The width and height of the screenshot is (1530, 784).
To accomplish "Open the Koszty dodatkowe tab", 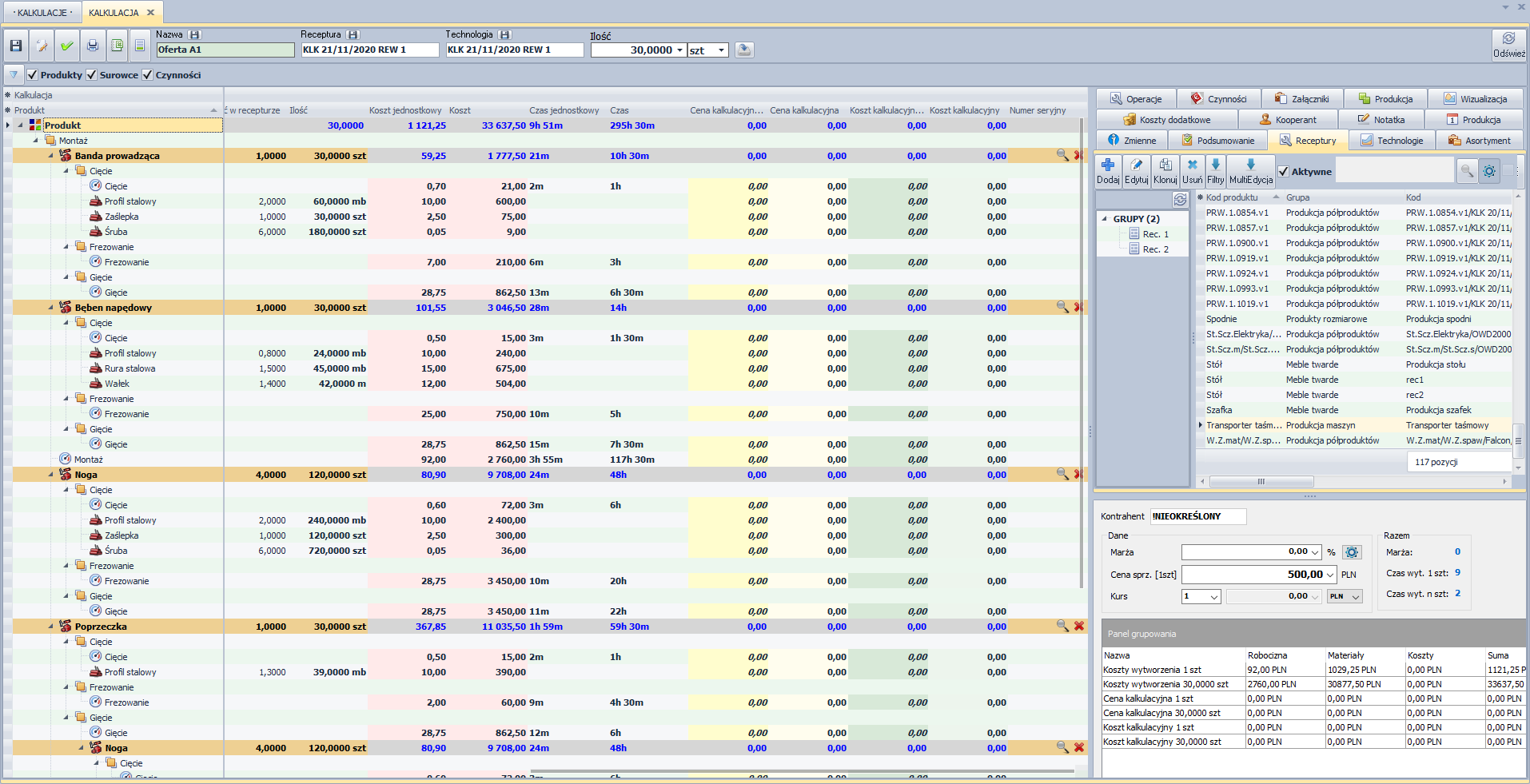I will [1167, 120].
